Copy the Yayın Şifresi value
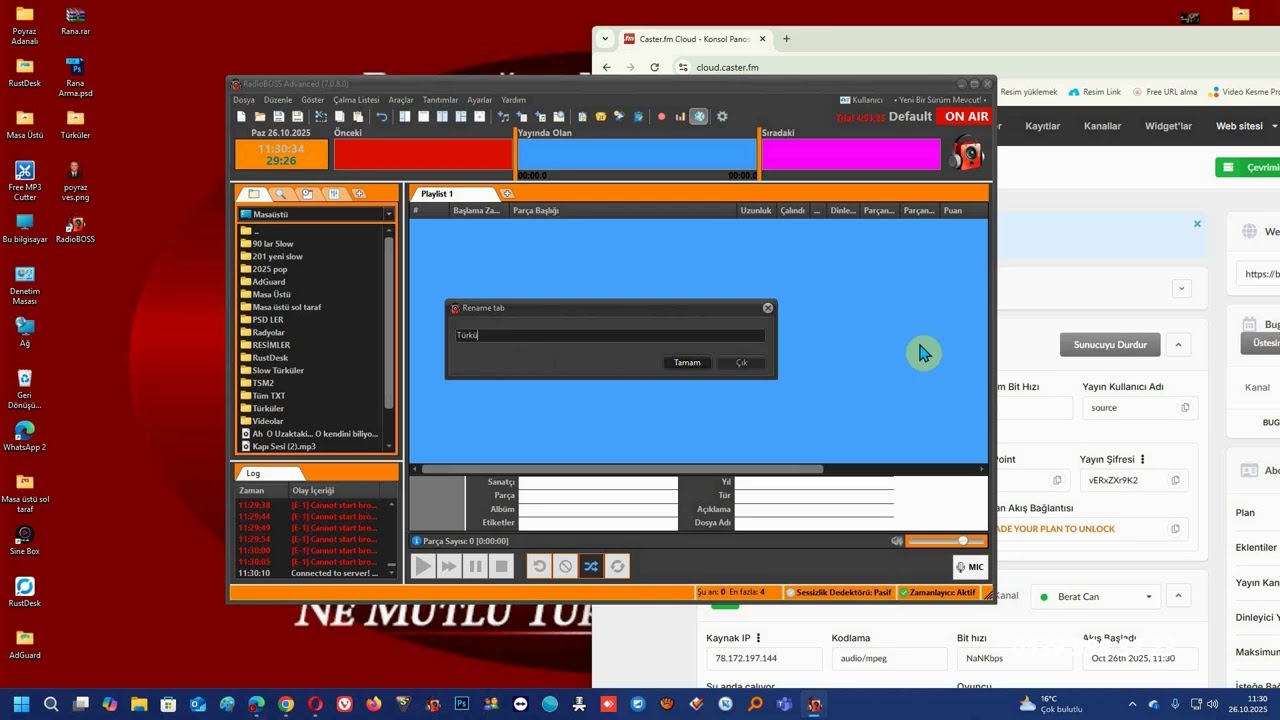1280x720 pixels. (1175, 480)
